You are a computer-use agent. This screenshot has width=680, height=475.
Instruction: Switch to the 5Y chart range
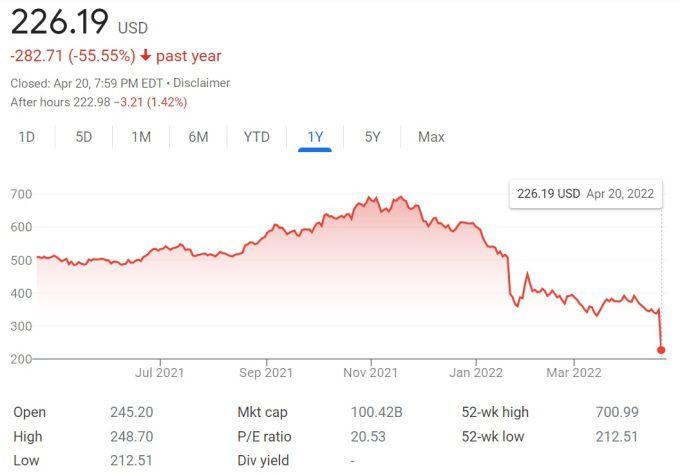[372, 137]
